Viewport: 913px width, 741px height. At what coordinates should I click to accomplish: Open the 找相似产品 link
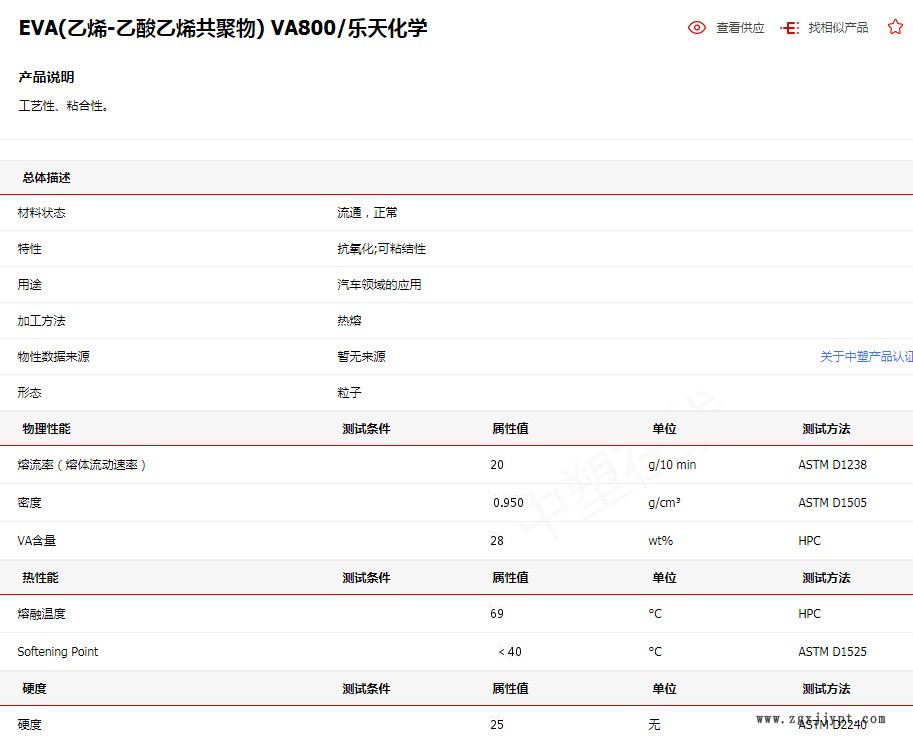click(838, 28)
